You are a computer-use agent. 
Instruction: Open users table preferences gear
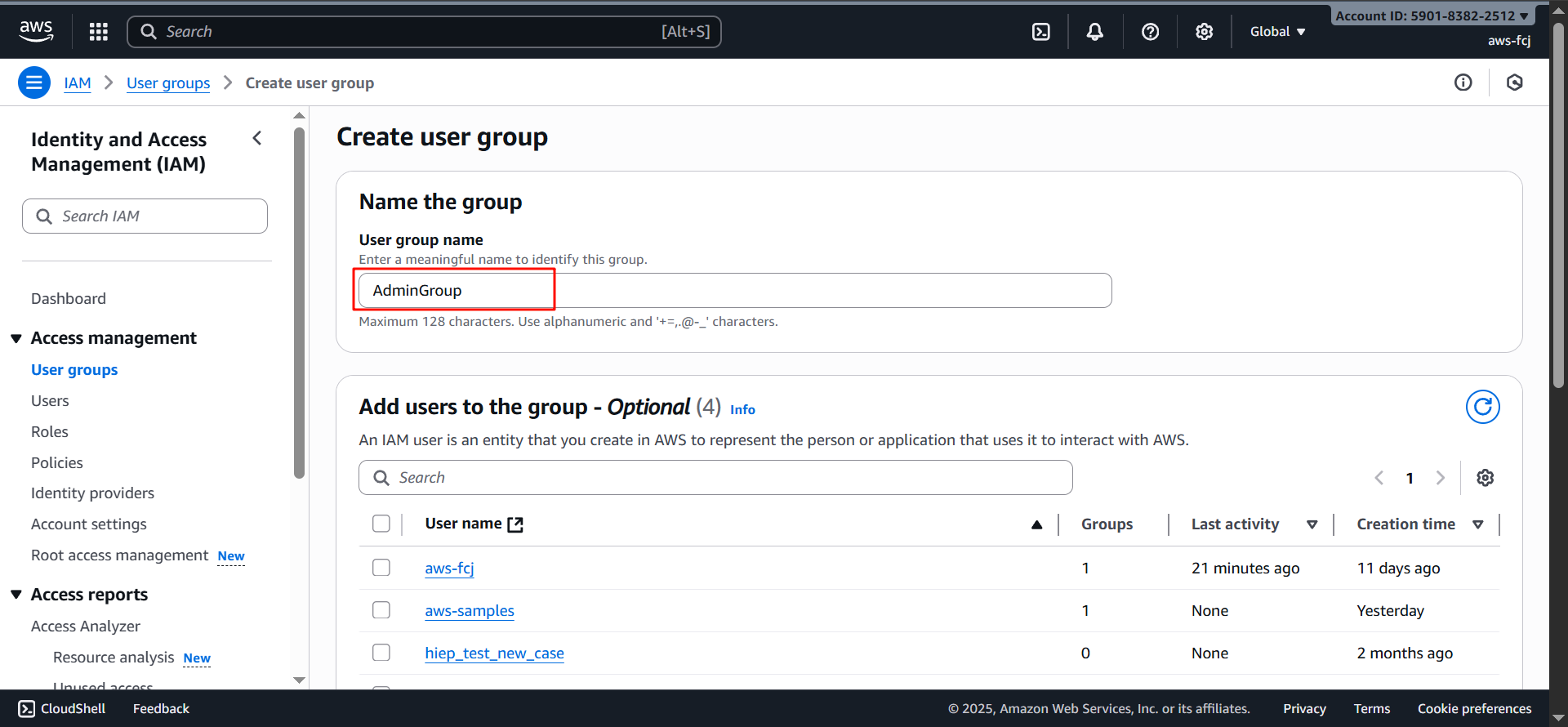1486,478
